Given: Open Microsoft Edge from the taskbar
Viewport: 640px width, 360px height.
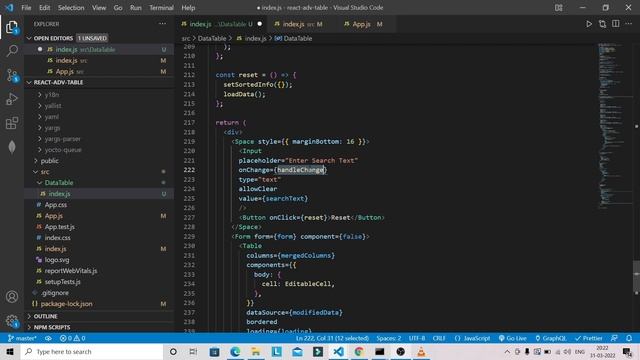Looking at the screenshot, I should pyautogui.click(x=235, y=351).
